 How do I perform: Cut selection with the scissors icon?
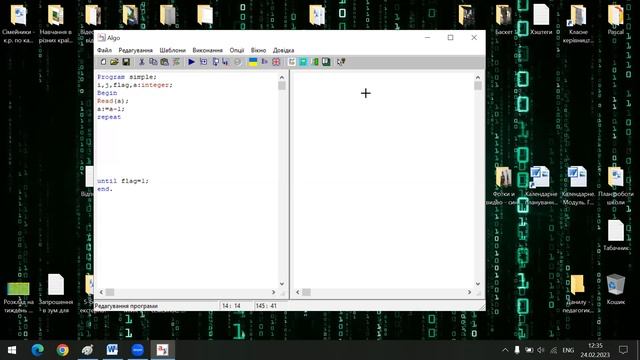[x=142, y=62]
